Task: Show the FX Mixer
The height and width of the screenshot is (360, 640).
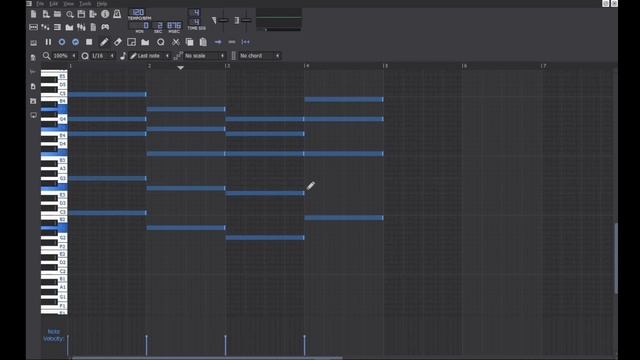Action: pos(81,27)
